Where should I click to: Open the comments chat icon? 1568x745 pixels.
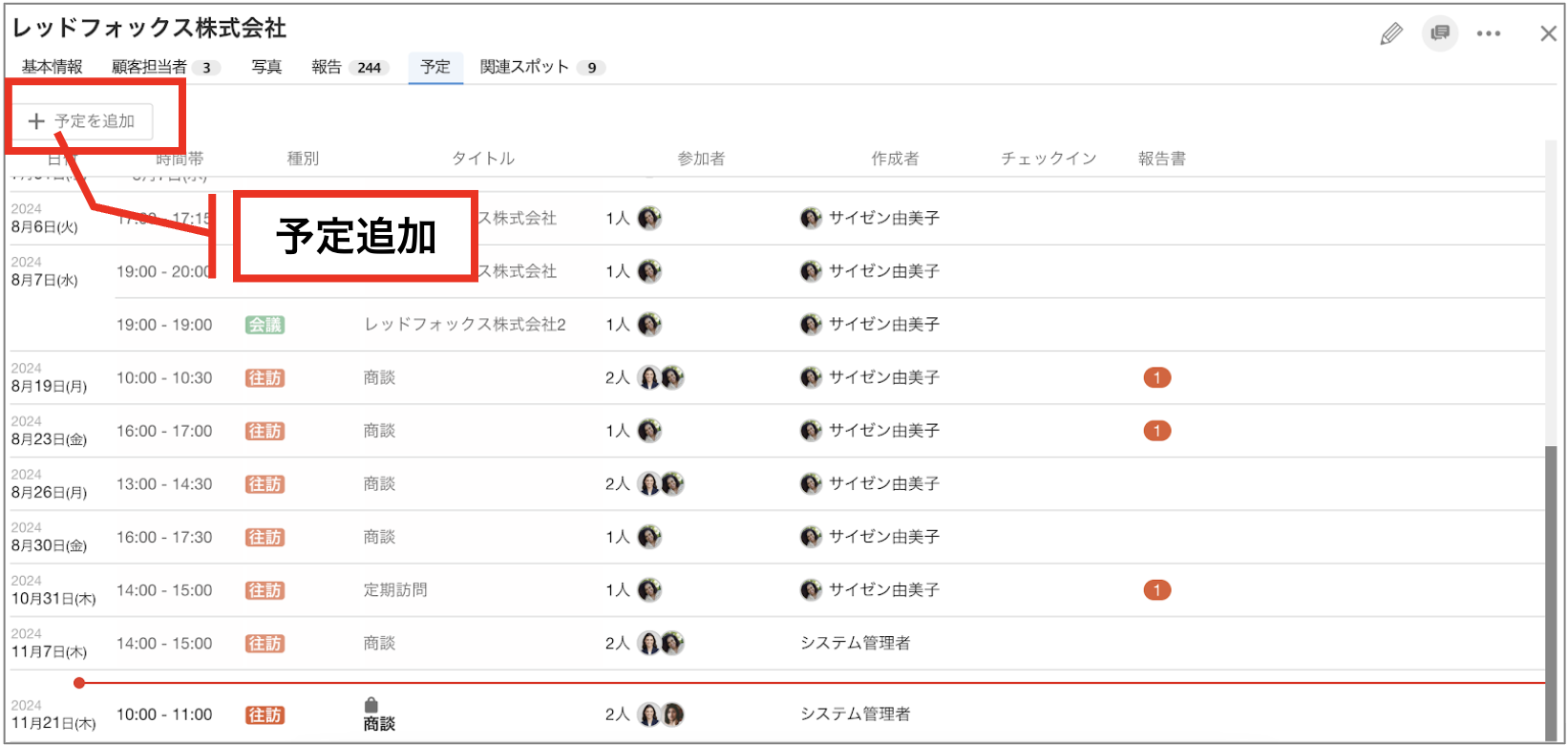(x=1440, y=33)
